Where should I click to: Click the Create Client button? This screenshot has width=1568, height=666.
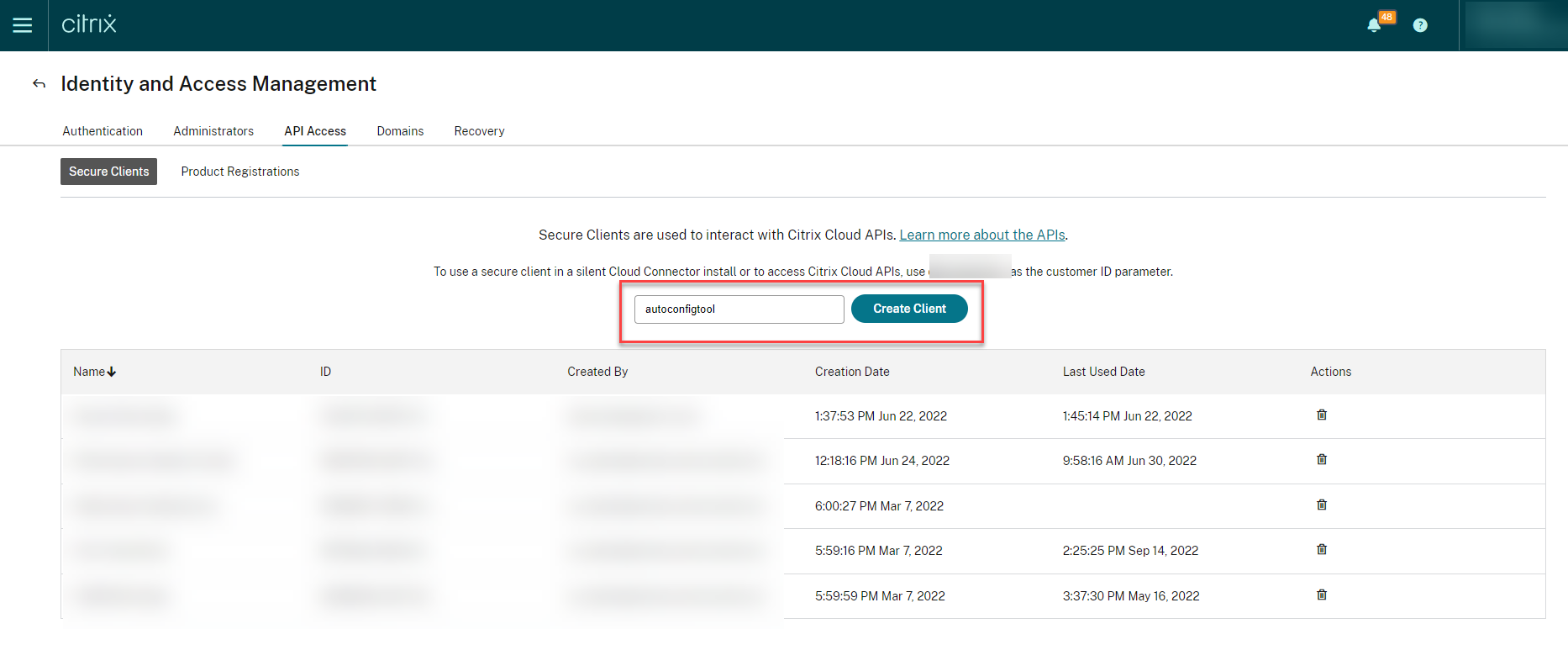pos(909,309)
